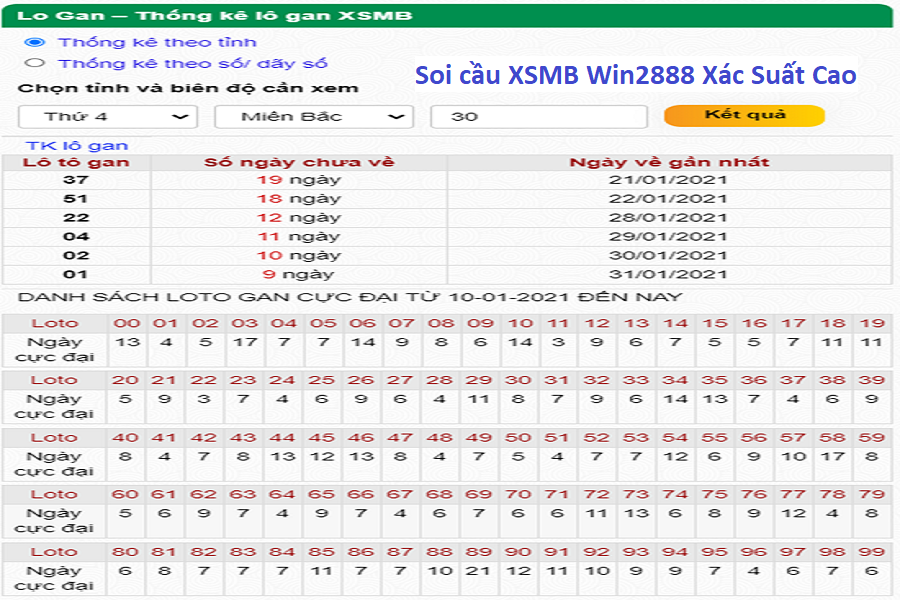Click Loto number 10 in grid header

coord(521,323)
